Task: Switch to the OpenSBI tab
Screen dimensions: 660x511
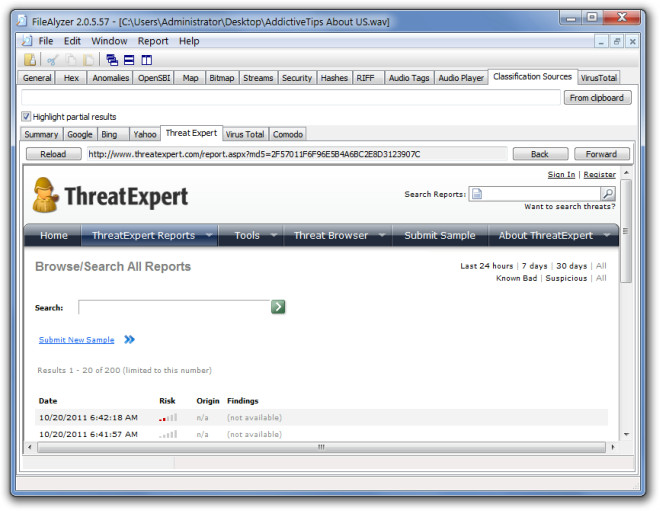Action: tap(154, 78)
